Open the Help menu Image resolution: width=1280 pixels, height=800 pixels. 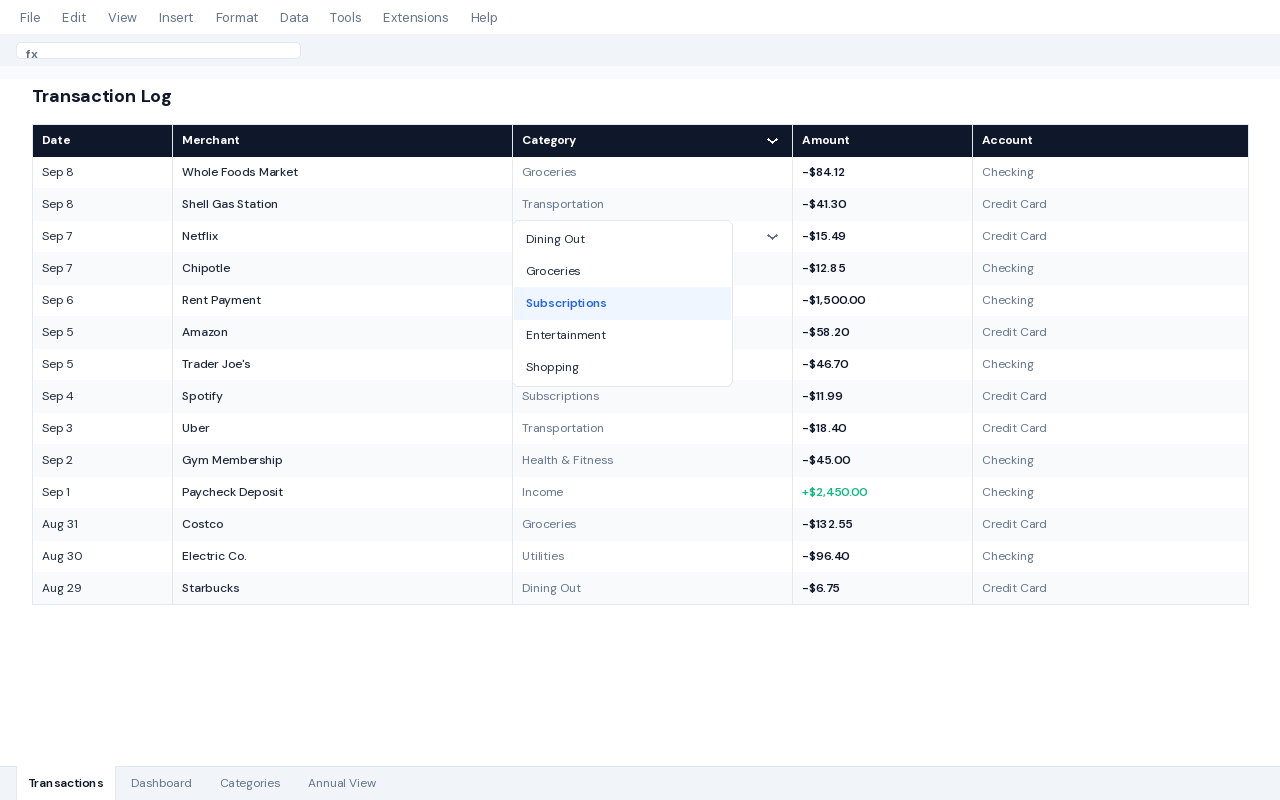tap(484, 17)
